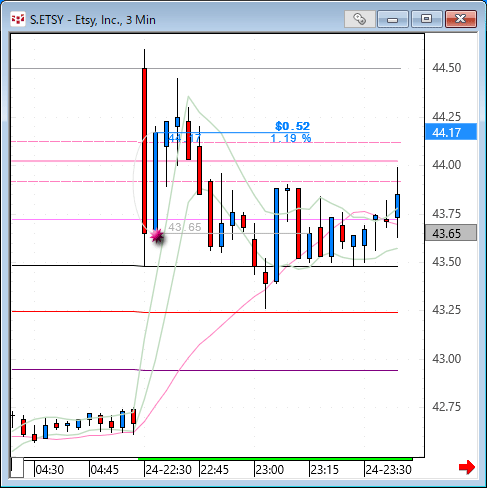
Task: Click the $0.52 profit label
Action: [x=292, y=126]
